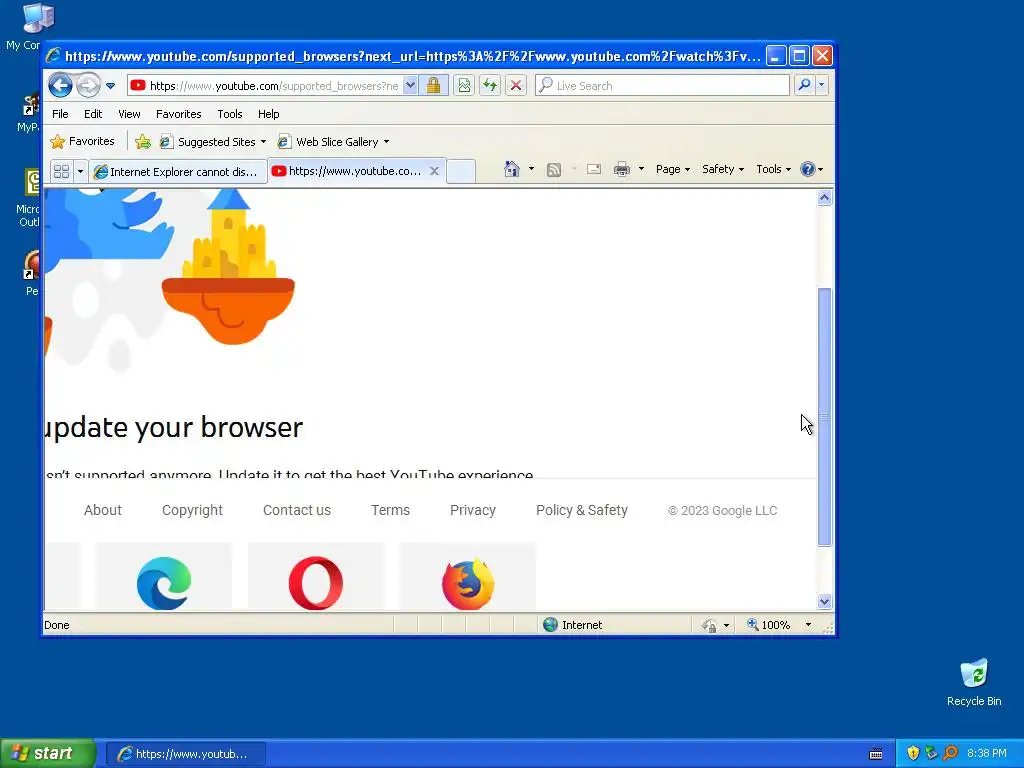Click the orange magnifier tray icon

[x=951, y=753]
